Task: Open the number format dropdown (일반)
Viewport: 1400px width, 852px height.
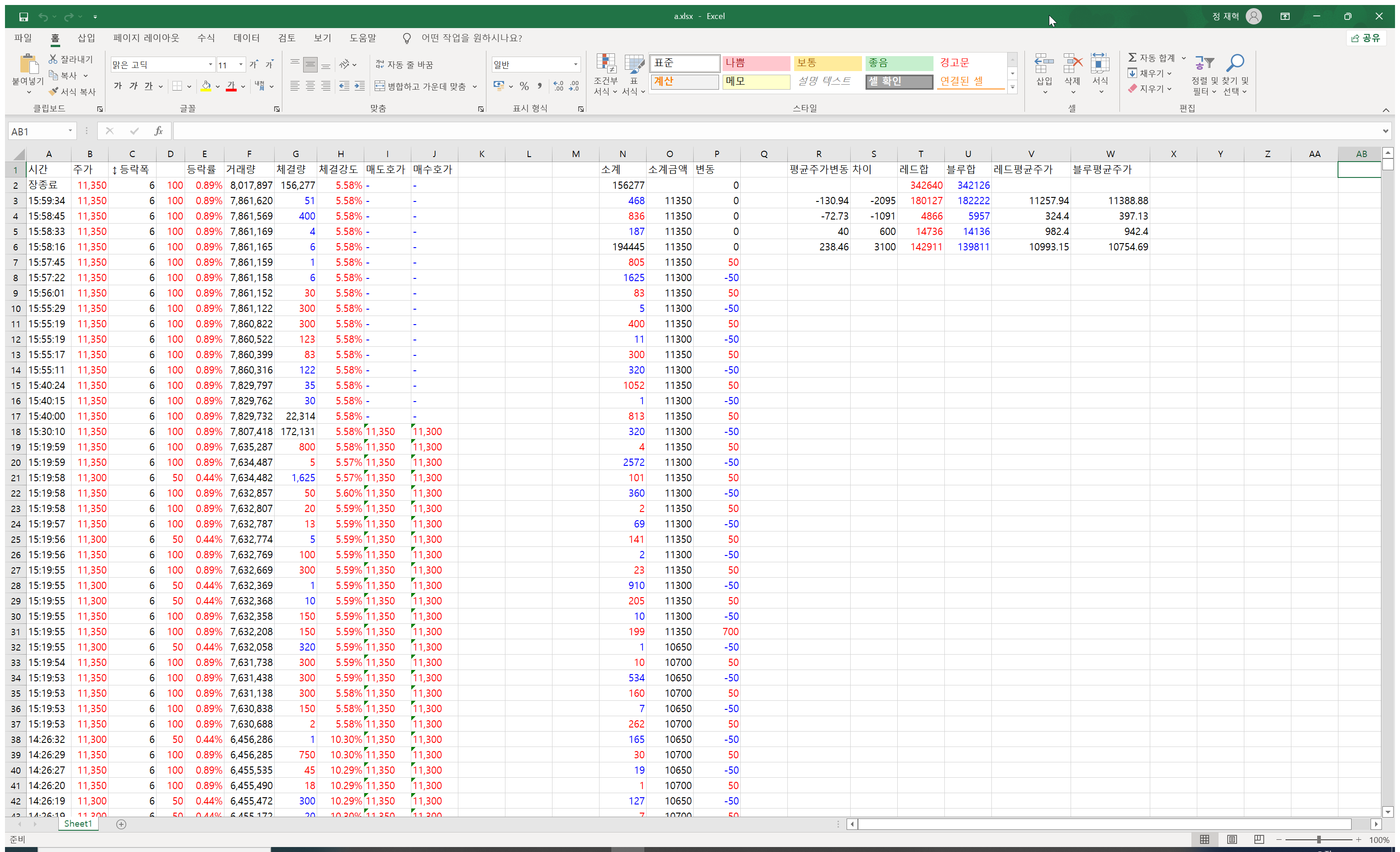Action: pos(576,65)
